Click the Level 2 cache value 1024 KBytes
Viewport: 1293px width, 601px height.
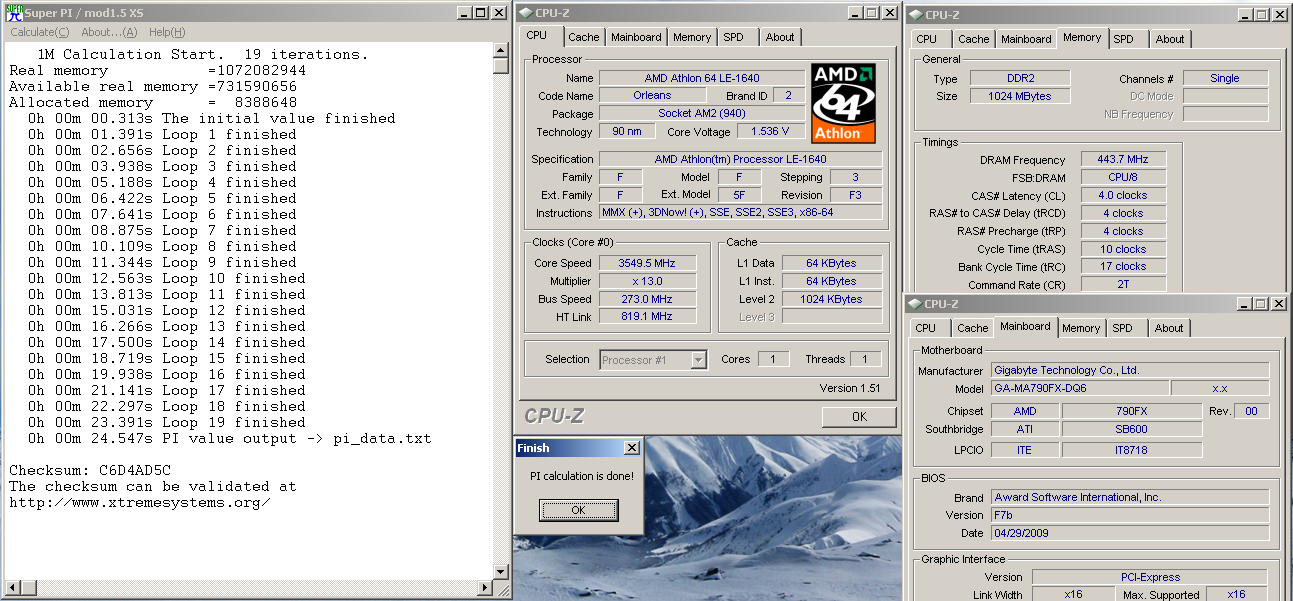(832, 299)
